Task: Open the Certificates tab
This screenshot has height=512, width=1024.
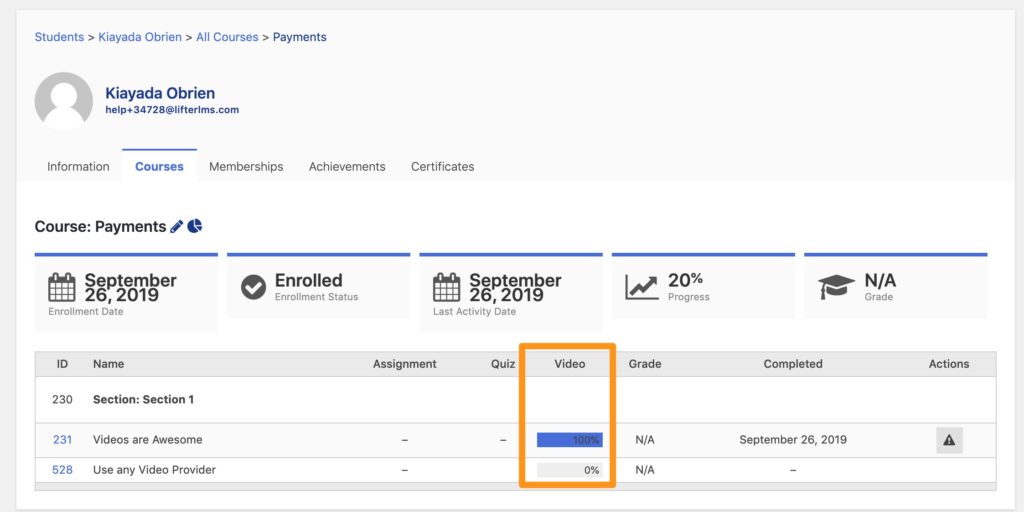Action: (x=442, y=167)
